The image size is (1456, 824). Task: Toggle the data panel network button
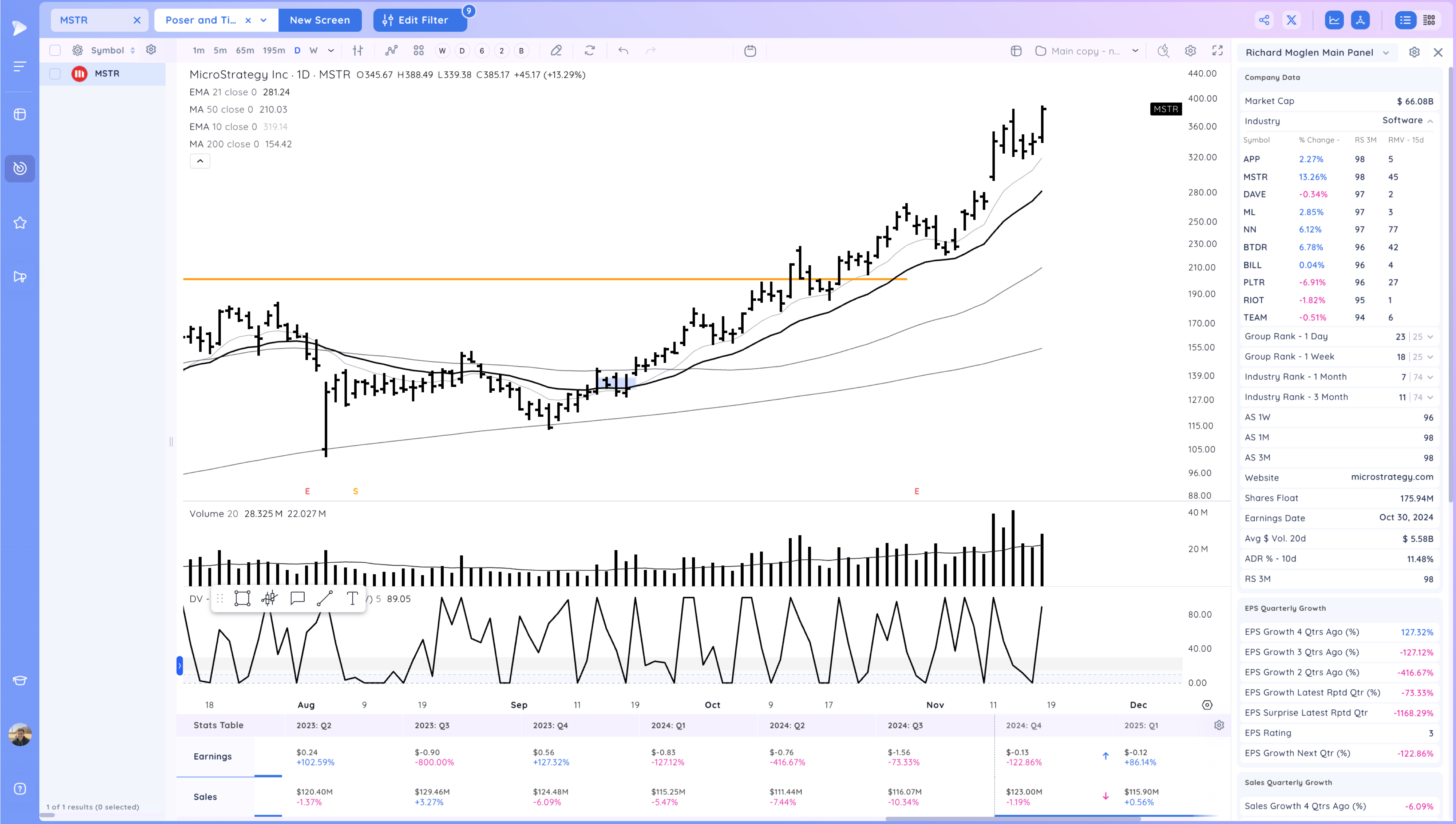[1360, 20]
